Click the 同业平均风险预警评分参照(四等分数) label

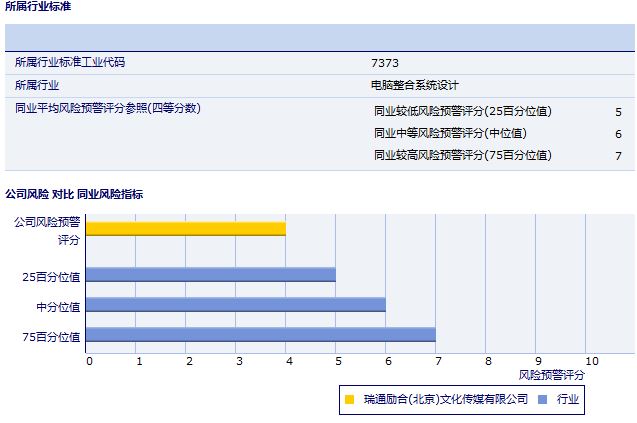pyautogui.click(x=108, y=108)
